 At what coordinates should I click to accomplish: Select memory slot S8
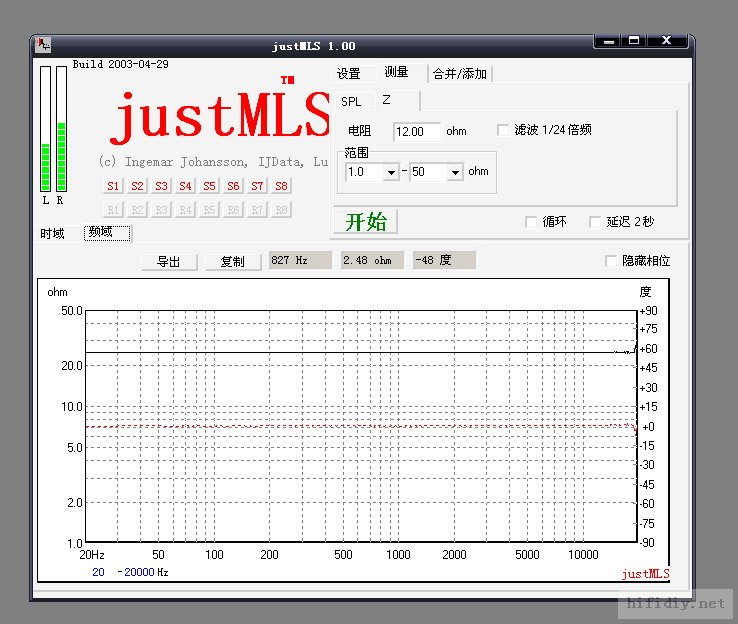[x=281, y=186]
